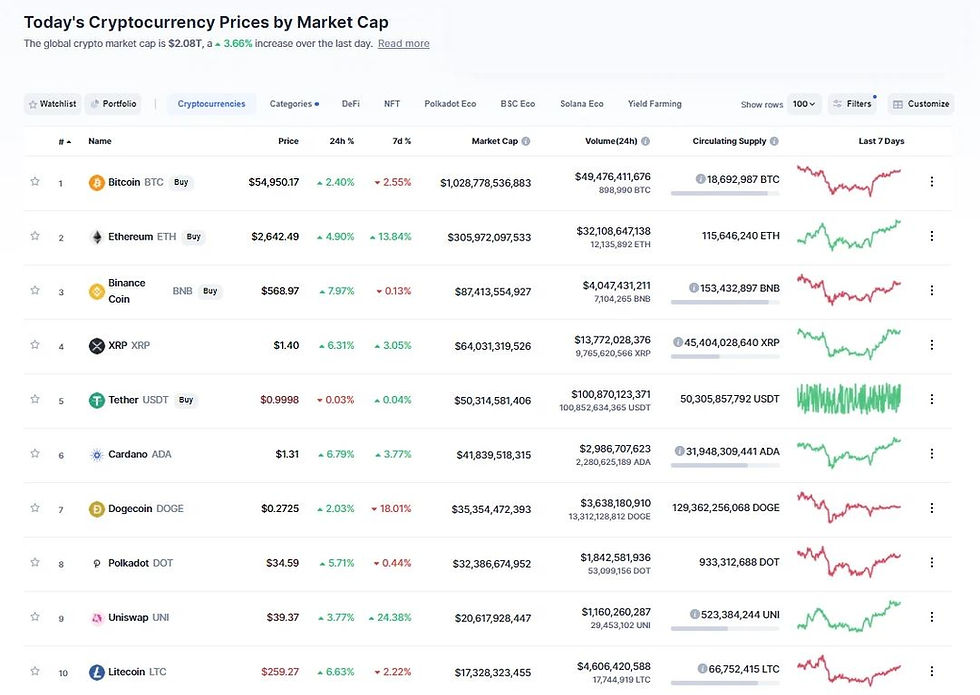This screenshot has height=695, width=980.
Task: Open the three-dot menu for Cardano
Action: coord(931,453)
